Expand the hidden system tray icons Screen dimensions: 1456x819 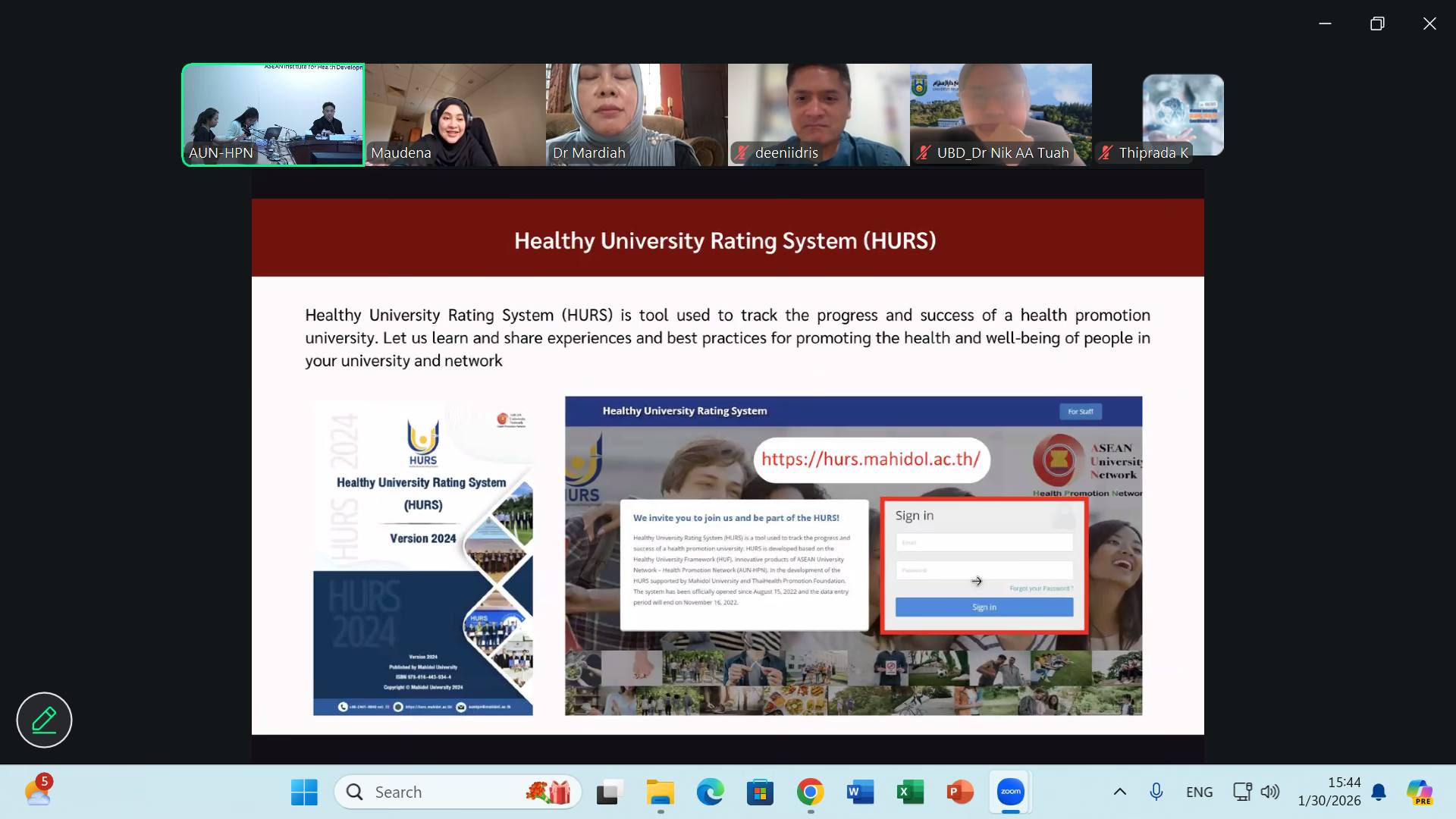point(1119,791)
